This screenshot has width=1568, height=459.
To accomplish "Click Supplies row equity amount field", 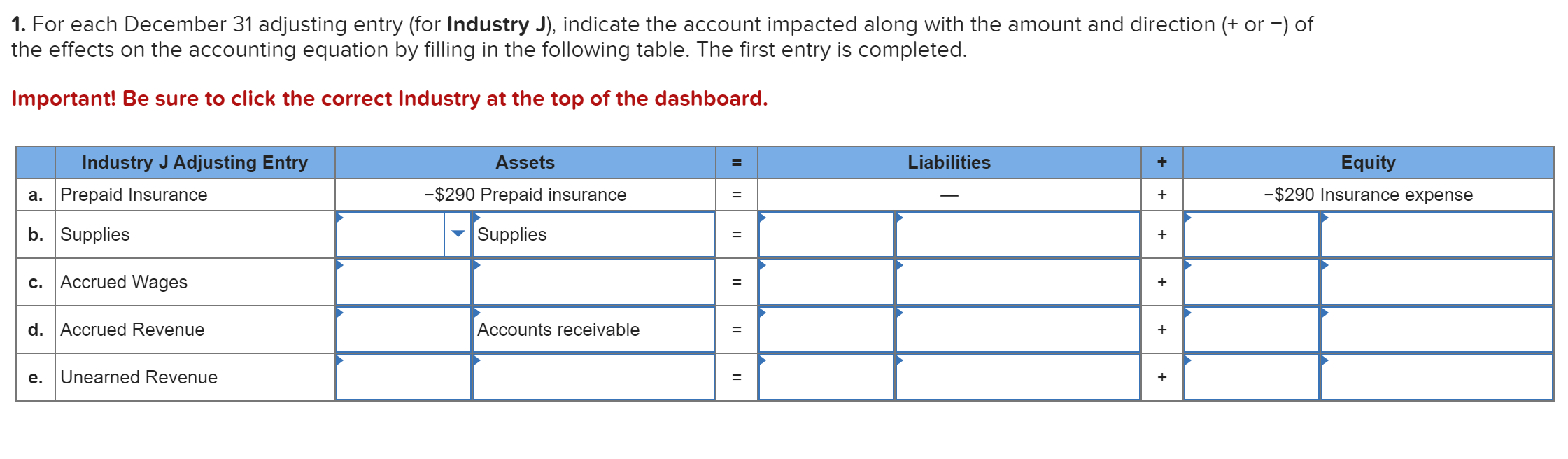I will click(1252, 234).
